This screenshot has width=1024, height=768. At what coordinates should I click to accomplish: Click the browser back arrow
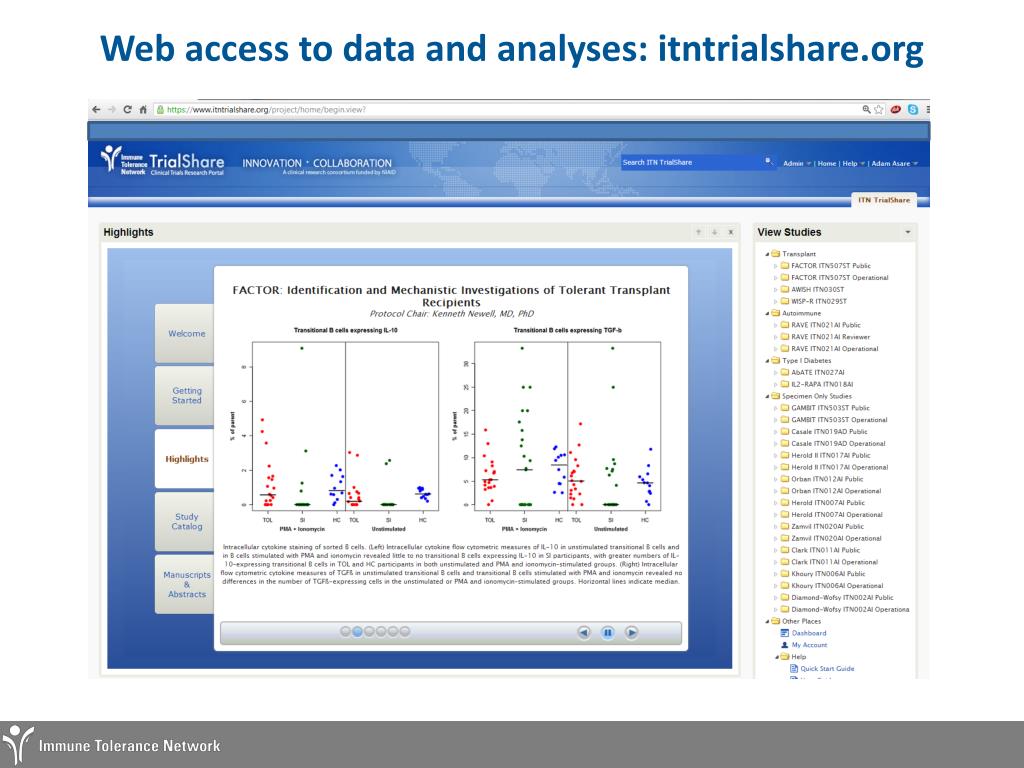97,110
